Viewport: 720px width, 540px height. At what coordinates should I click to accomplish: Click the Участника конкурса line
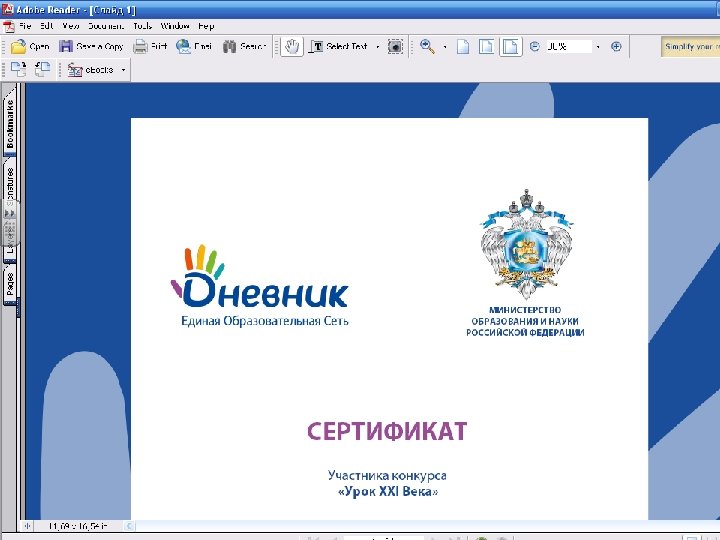[387, 475]
